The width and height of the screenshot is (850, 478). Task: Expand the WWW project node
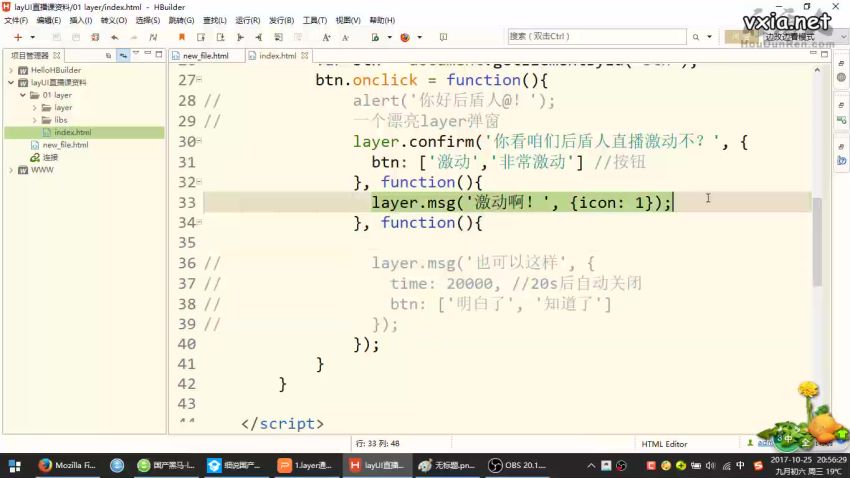(x=11, y=170)
